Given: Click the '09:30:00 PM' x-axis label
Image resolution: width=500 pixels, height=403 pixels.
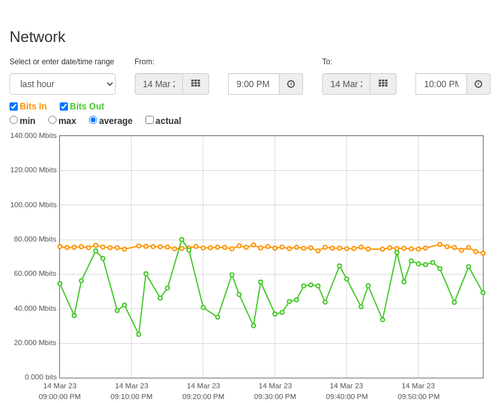Looking at the screenshot, I should click(x=275, y=397).
